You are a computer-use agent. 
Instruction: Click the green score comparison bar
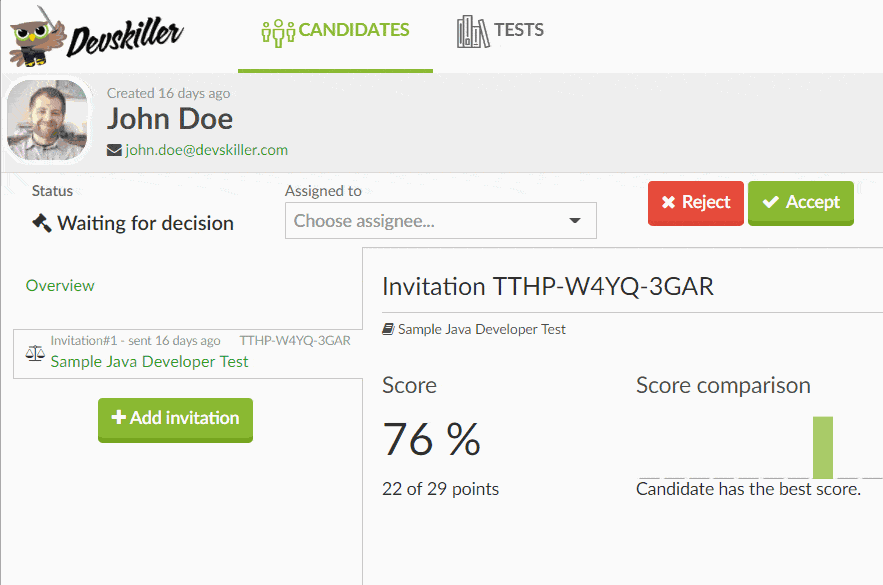tap(822, 447)
